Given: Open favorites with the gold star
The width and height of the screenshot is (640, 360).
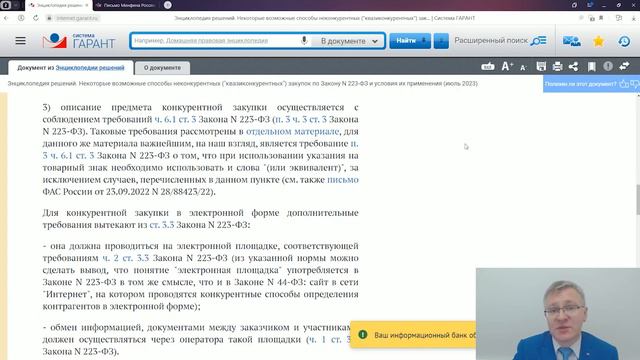Looking at the screenshot, I should 598,41.
